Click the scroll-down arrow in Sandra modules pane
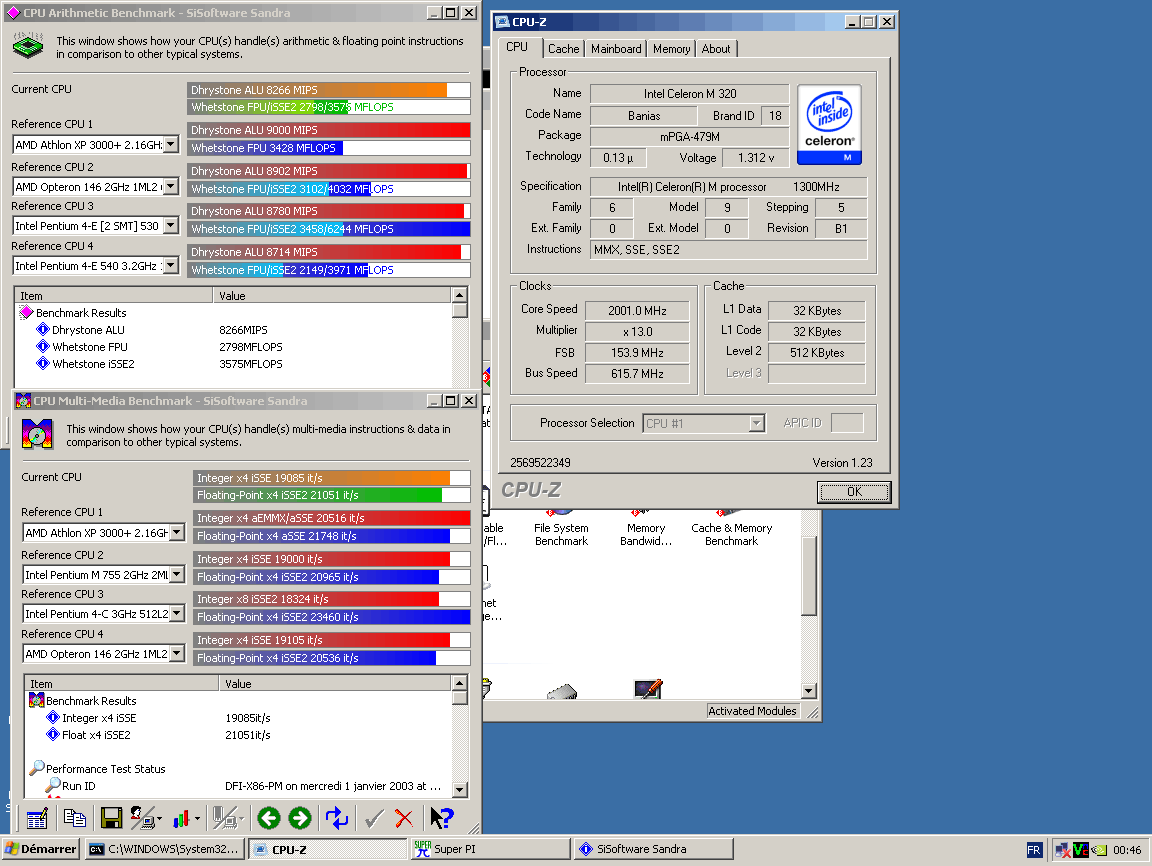This screenshot has width=1152, height=866. coord(809,690)
